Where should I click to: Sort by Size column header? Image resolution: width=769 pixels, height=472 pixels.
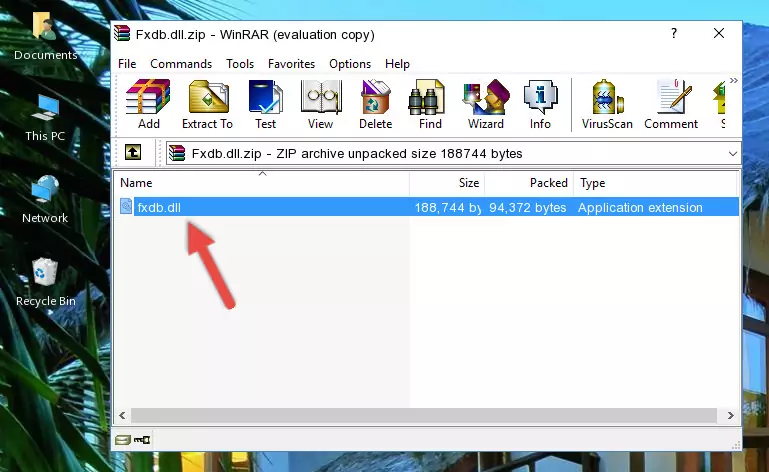click(x=447, y=183)
